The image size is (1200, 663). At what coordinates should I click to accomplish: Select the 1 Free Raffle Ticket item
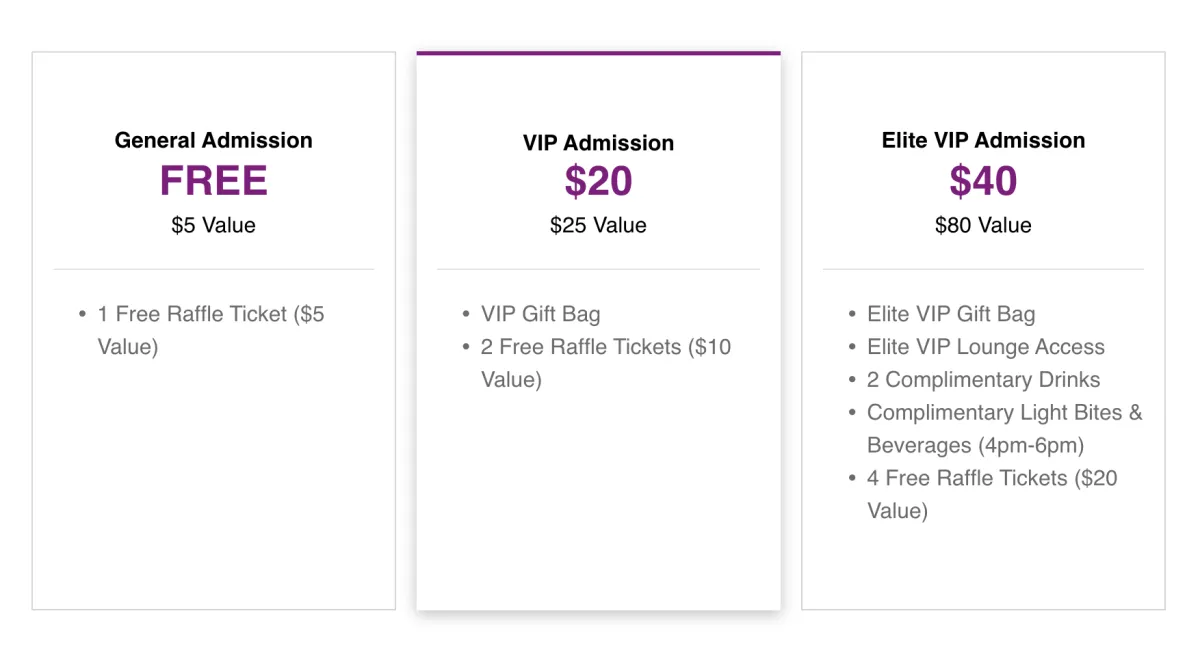click(211, 330)
